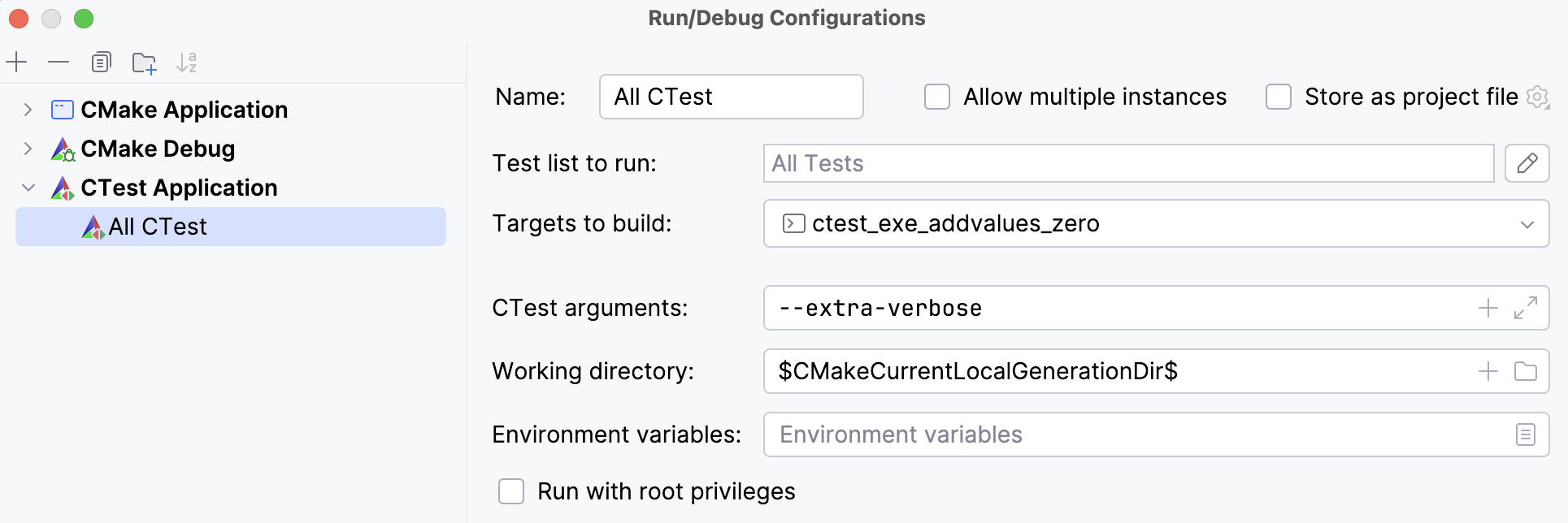This screenshot has height=523, width=1568.
Task: Expand the CTest arguments field editor
Action: coord(1525,308)
